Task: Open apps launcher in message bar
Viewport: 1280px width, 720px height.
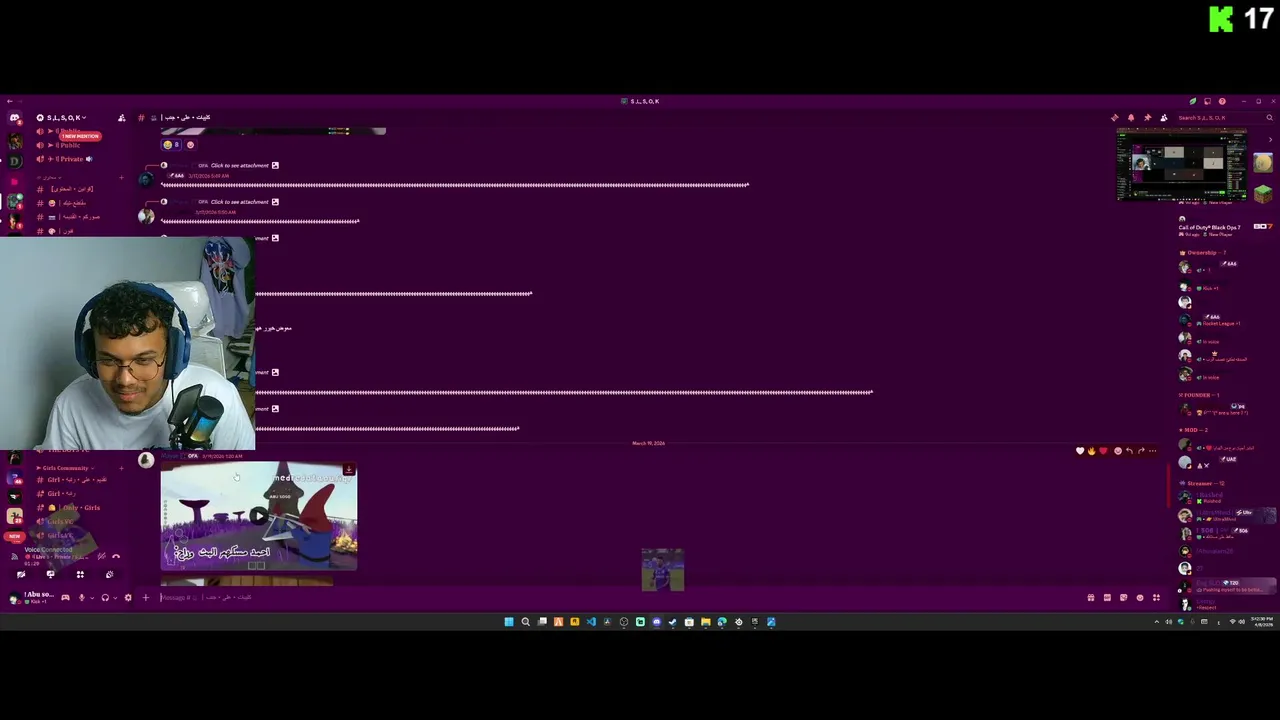Action: pos(1156,598)
